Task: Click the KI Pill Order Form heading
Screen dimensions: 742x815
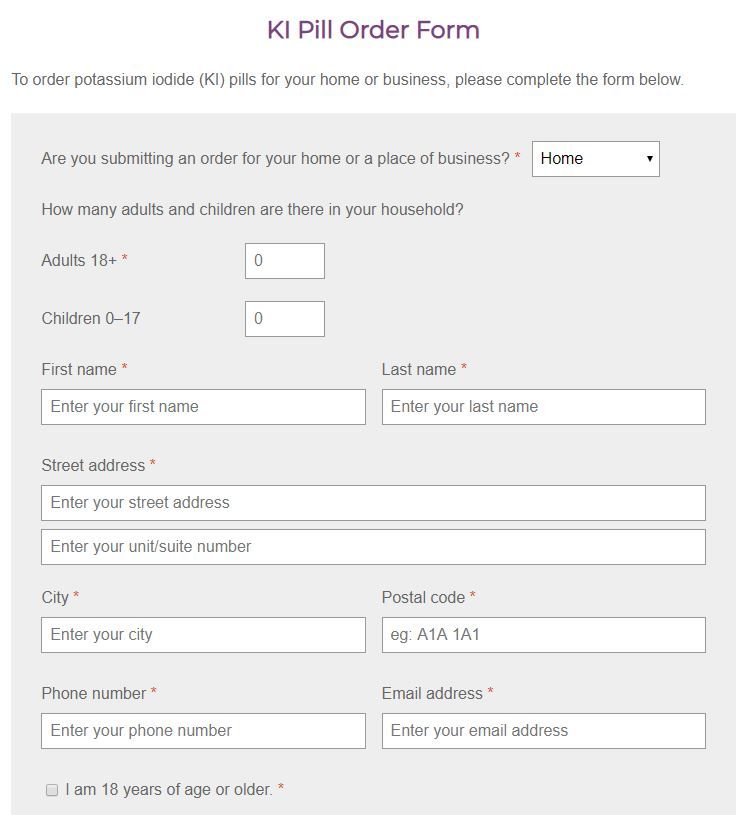Action: [373, 30]
